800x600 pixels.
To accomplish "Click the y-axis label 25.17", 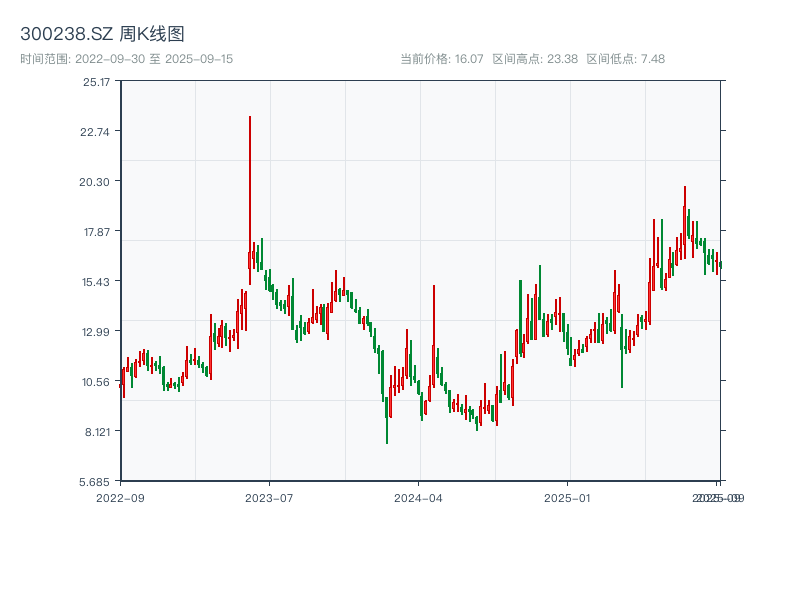I will click(x=96, y=82).
